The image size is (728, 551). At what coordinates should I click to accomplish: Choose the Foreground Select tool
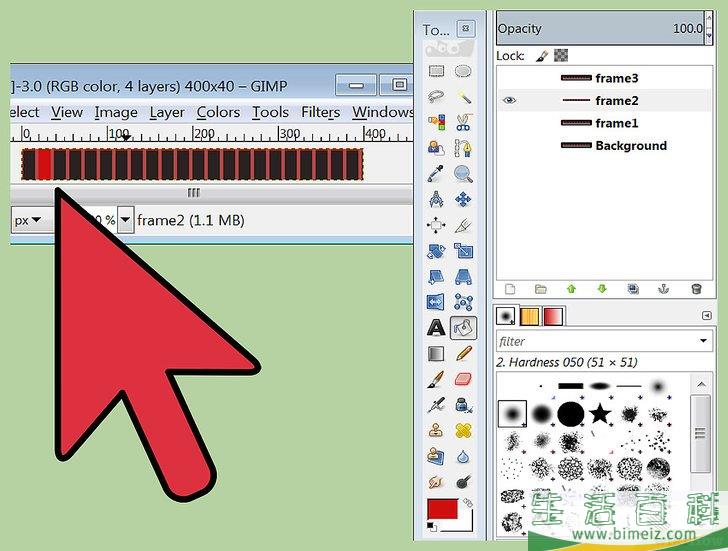(x=436, y=149)
